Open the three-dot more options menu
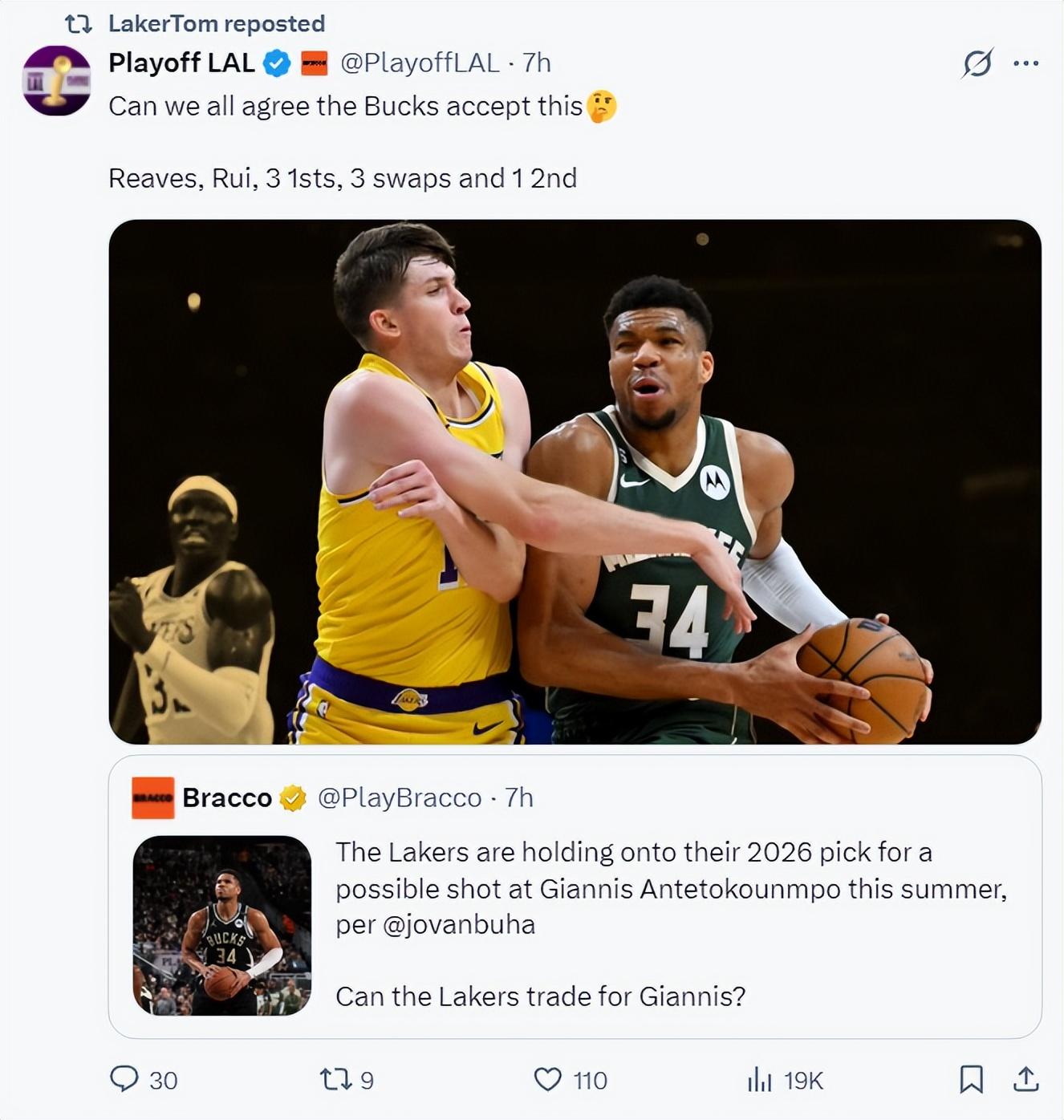1064x1120 pixels. (1025, 63)
